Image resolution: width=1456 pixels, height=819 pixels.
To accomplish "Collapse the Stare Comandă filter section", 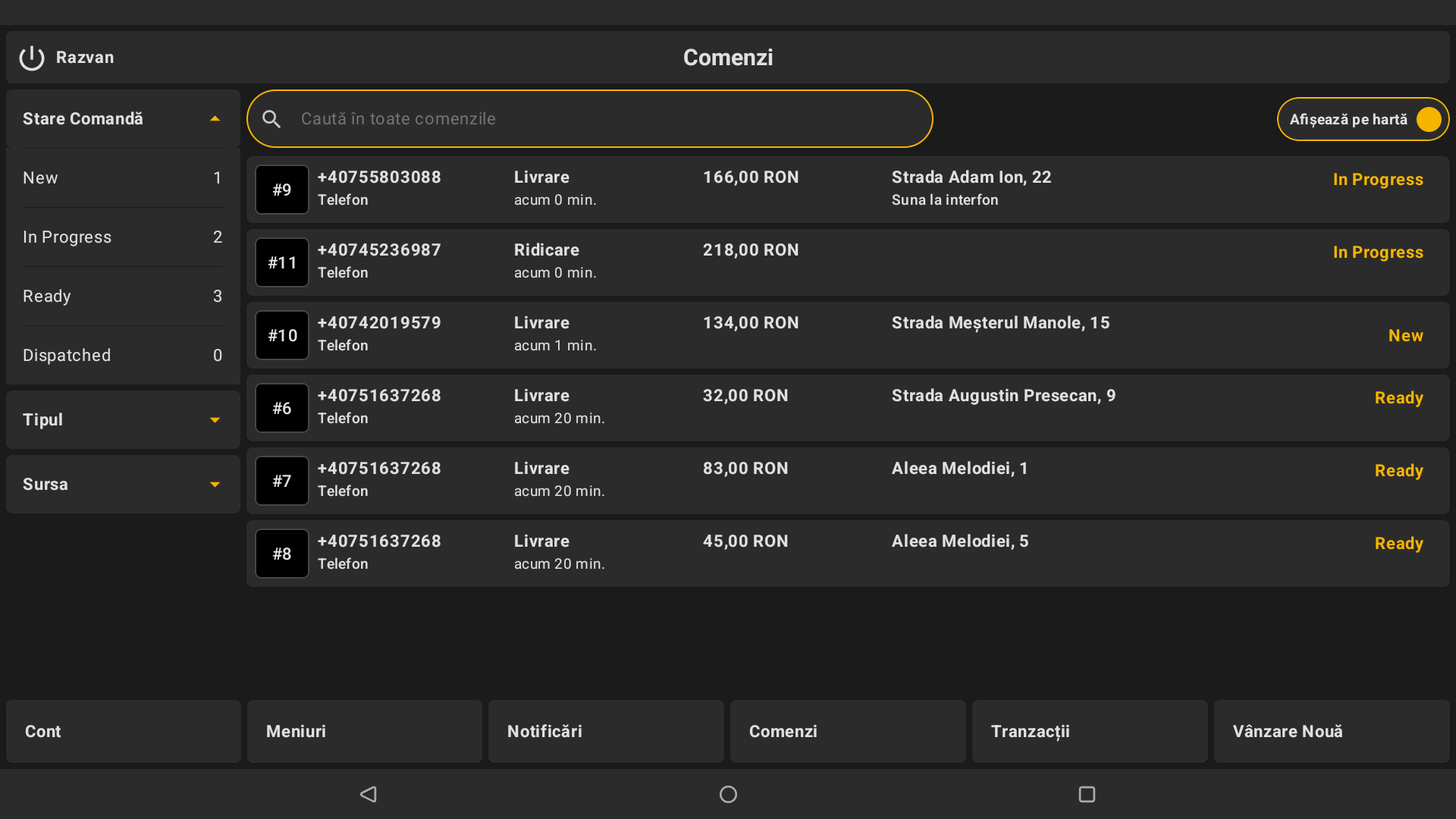I will point(215,119).
